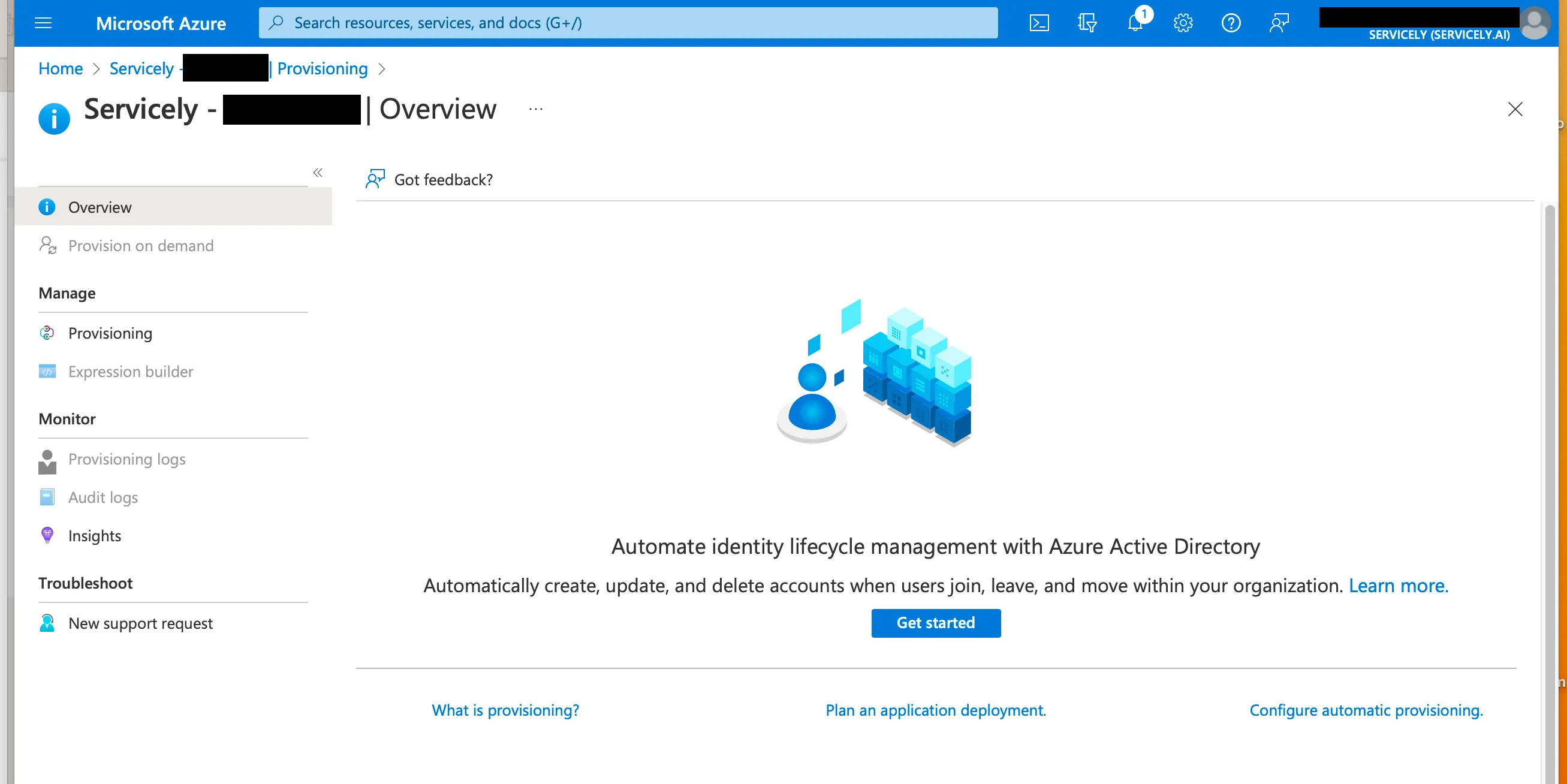
Task: Click the Servicely breadcrumb link
Action: pyautogui.click(x=141, y=68)
